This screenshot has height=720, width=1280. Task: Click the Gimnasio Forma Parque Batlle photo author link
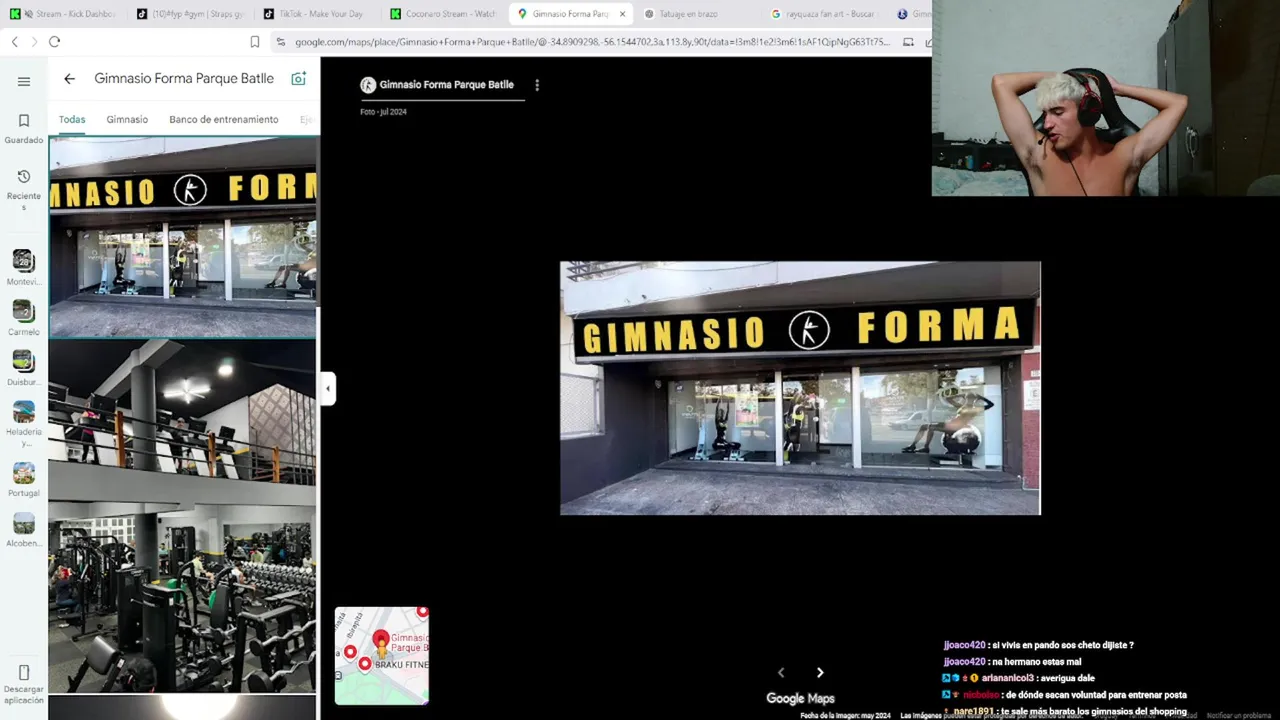pyautogui.click(x=446, y=85)
